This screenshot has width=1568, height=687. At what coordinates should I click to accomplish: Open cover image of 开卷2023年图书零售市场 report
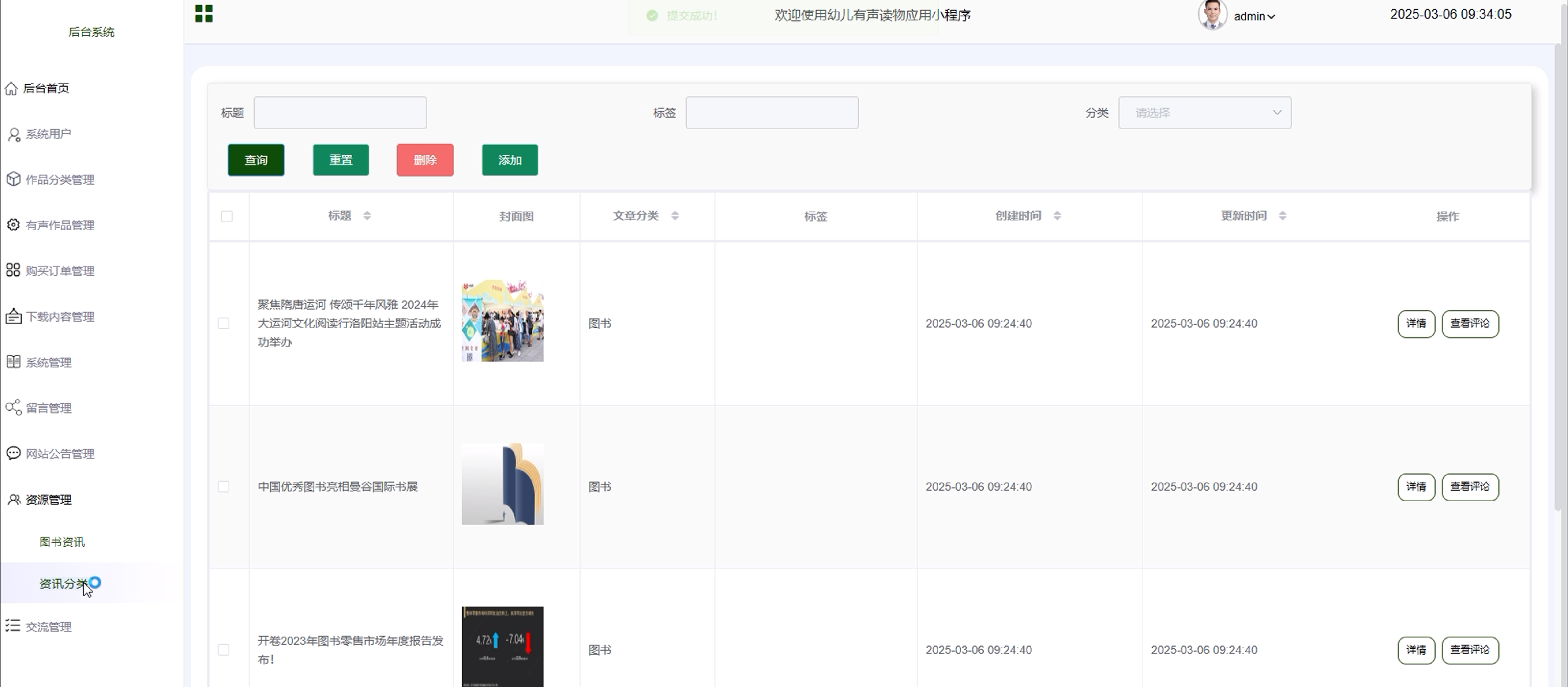(503, 647)
